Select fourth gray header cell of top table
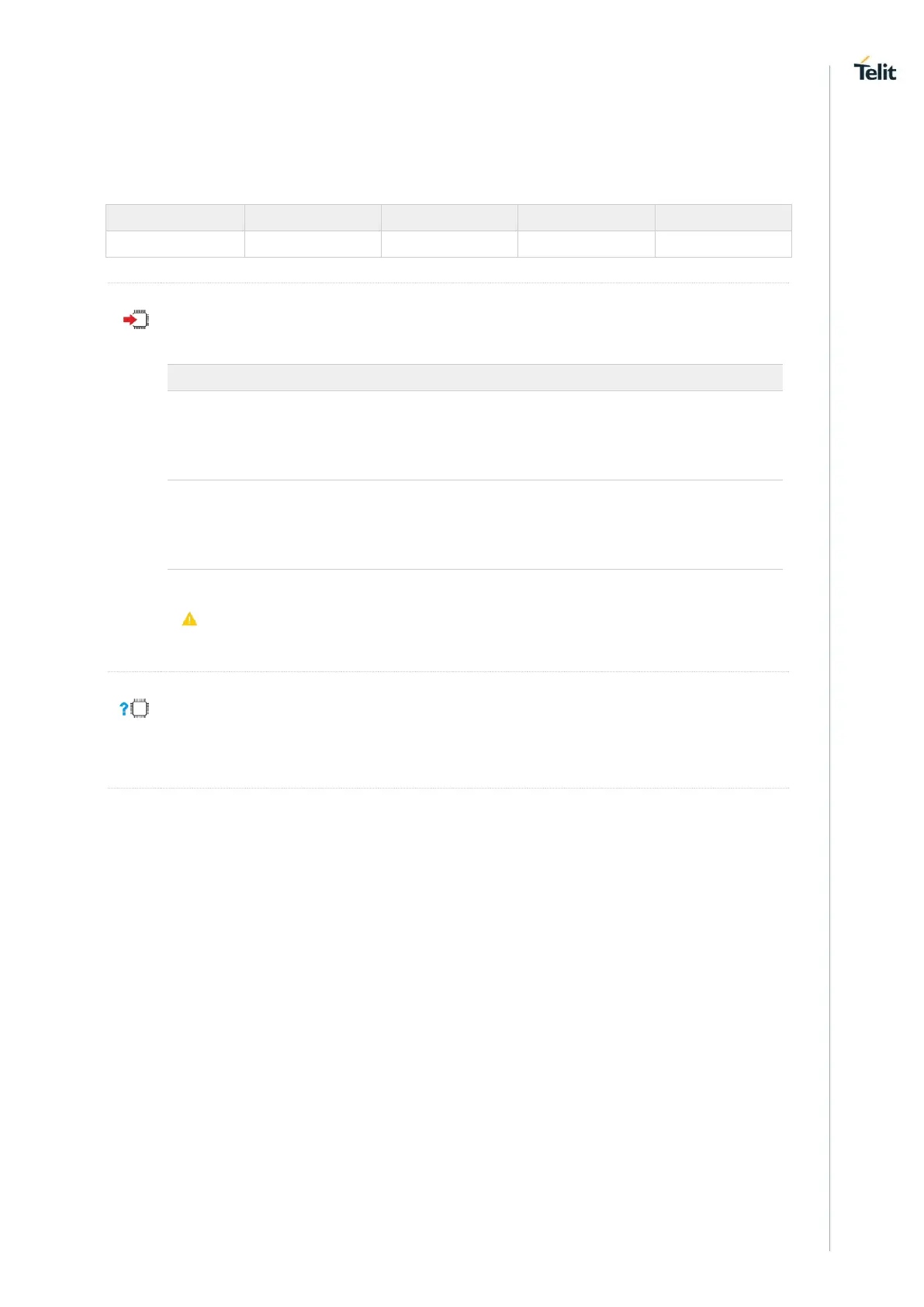Viewport: 924px width, 1307px height. (x=586, y=218)
